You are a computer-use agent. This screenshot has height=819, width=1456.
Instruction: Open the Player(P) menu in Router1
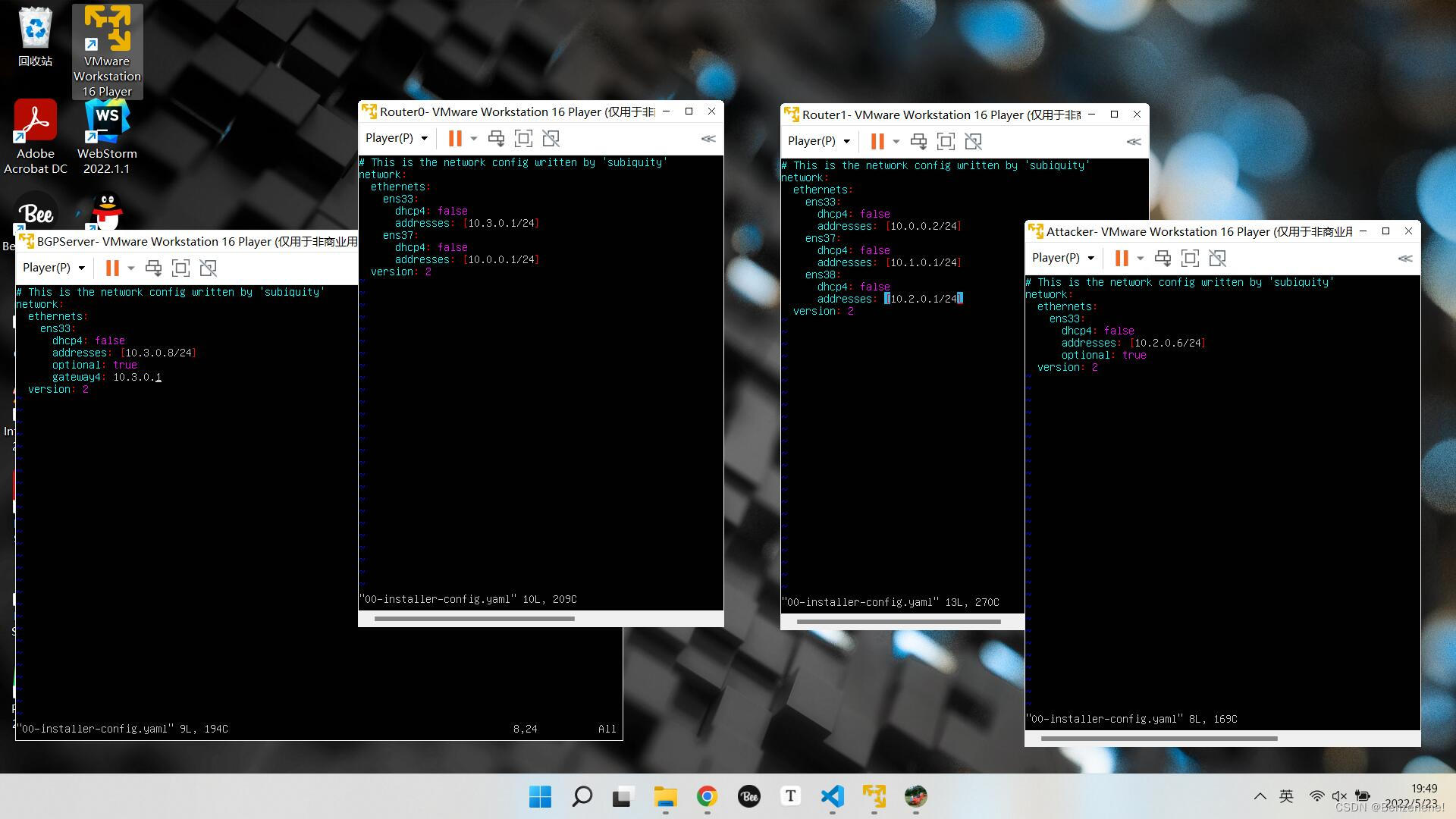[x=819, y=141]
